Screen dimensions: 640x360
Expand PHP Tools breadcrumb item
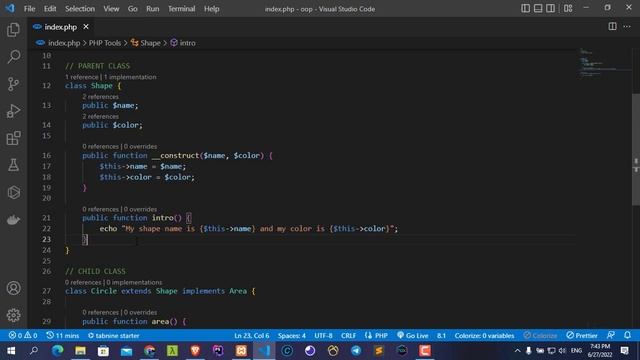pos(105,43)
